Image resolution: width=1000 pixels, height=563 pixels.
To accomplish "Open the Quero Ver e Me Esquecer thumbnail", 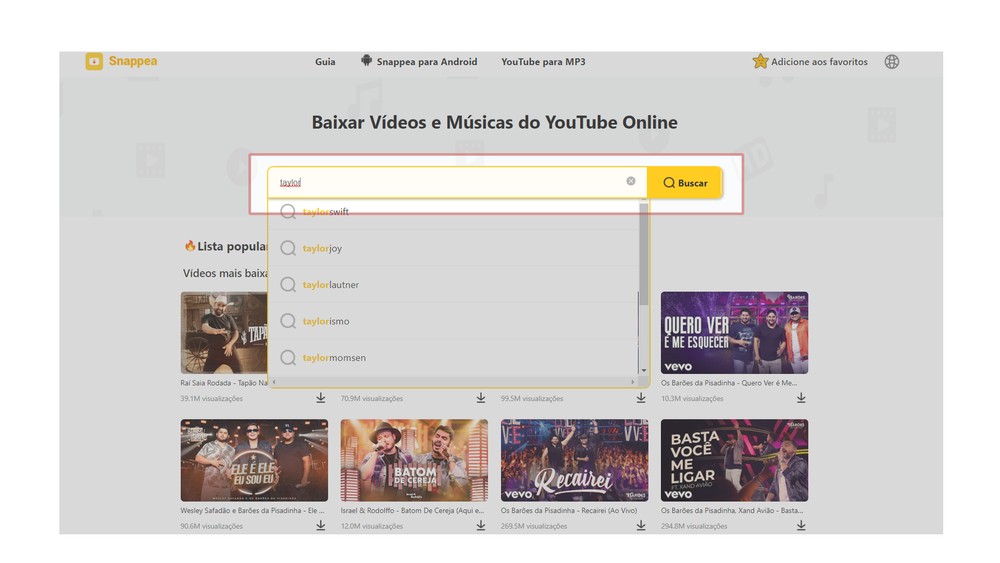I will click(x=734, y=332).
